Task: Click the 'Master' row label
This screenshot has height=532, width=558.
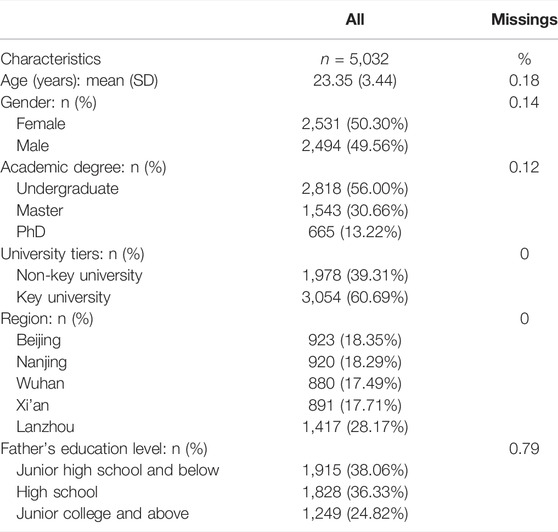Action: tap(40, 210)
